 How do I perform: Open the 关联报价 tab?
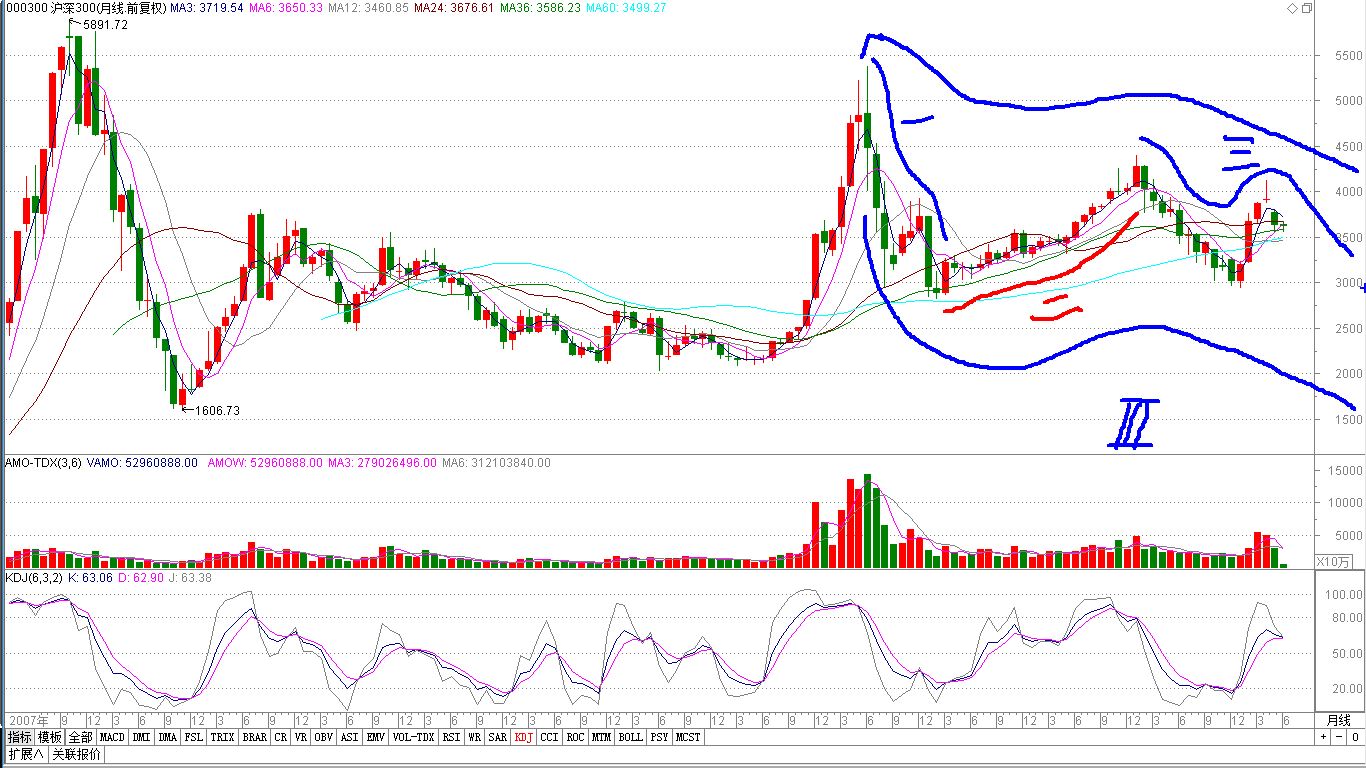tap(77, 754)
